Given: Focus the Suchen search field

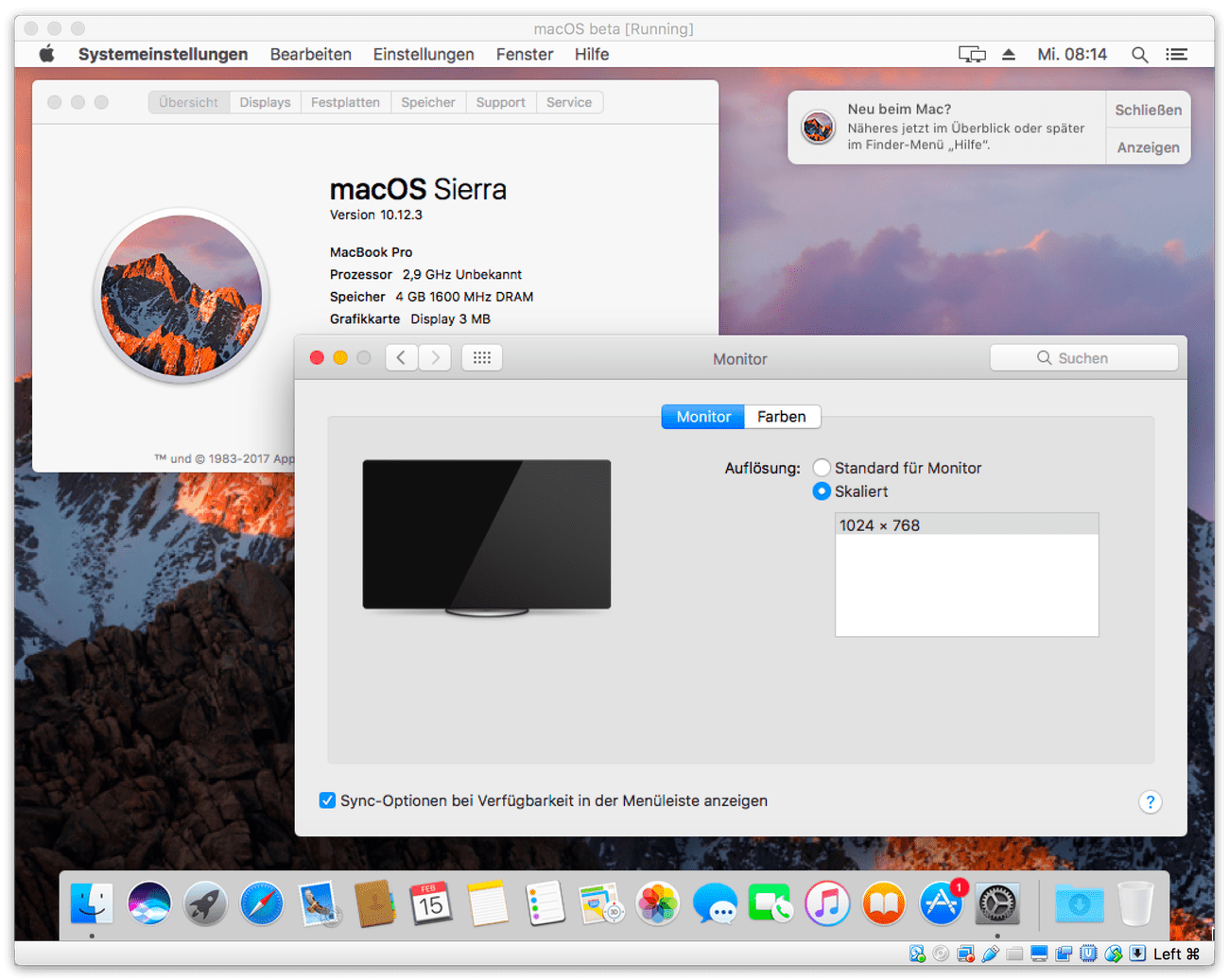Looking at the screenshot, I should point(1084,358).
